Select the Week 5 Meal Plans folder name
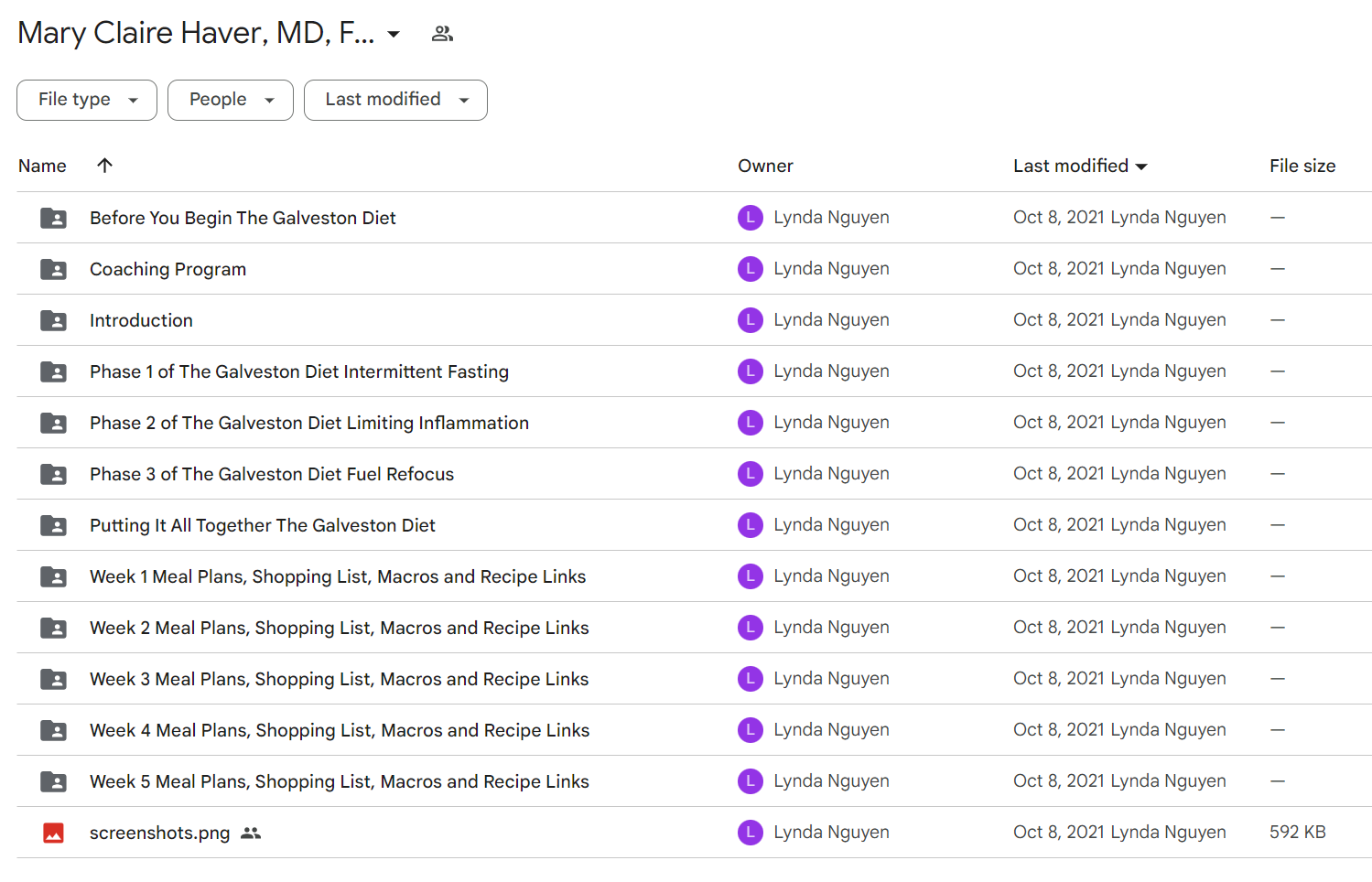The image size is (1372, 882). click(340, 781)
